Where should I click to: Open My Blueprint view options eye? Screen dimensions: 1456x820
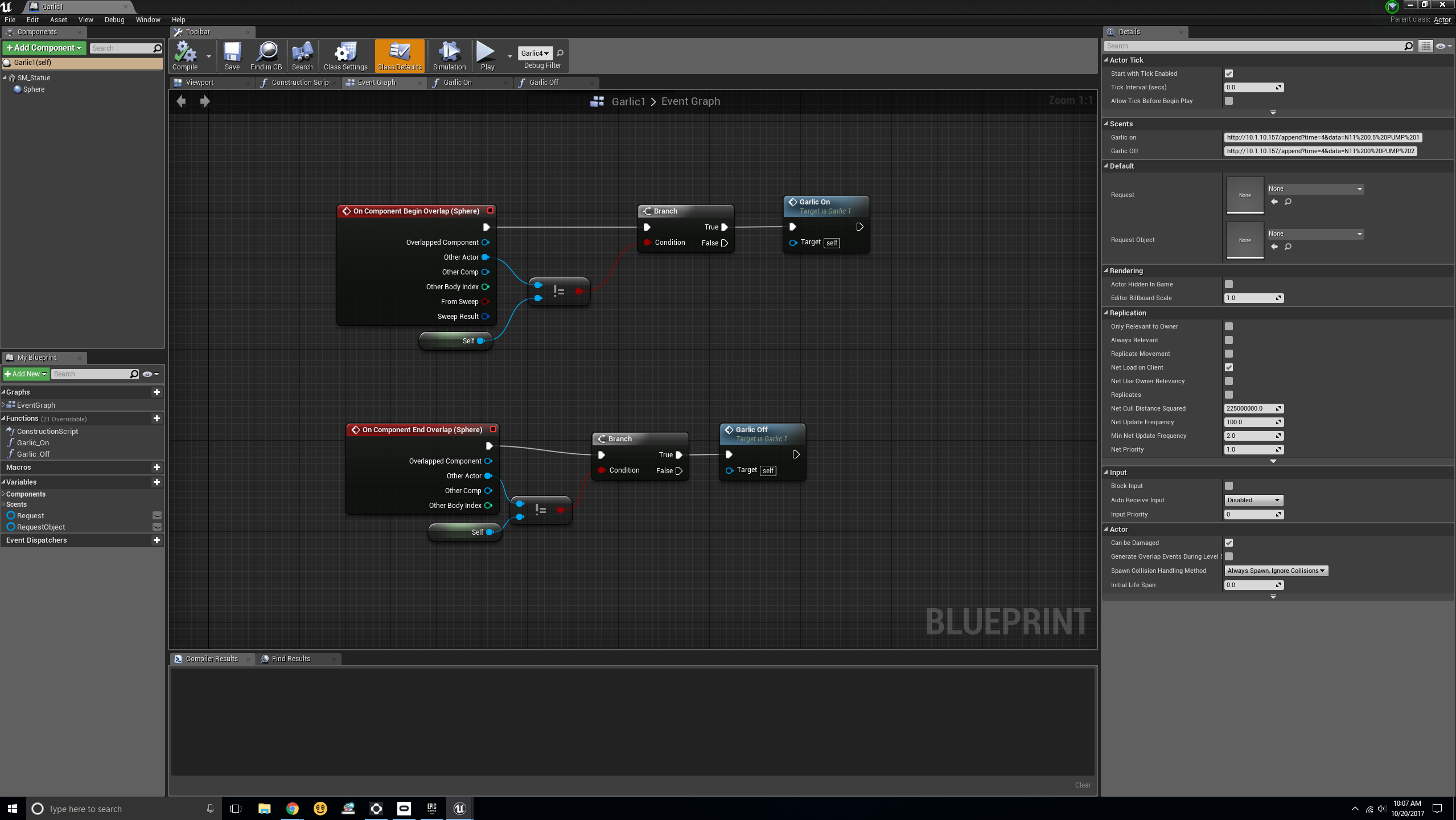pyautogui.click(x=150, y=374)
